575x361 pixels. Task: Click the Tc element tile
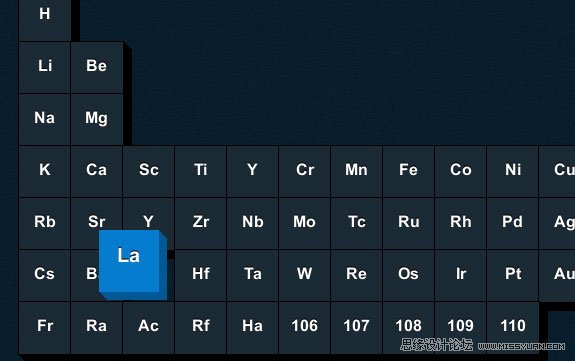357,223
